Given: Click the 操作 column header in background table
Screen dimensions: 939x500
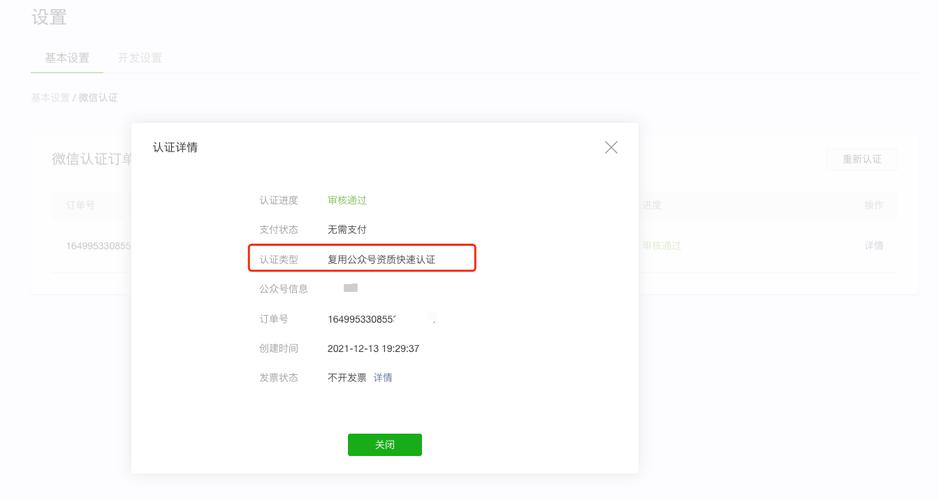Looking at the screenshot, I should tap(874, 205).
